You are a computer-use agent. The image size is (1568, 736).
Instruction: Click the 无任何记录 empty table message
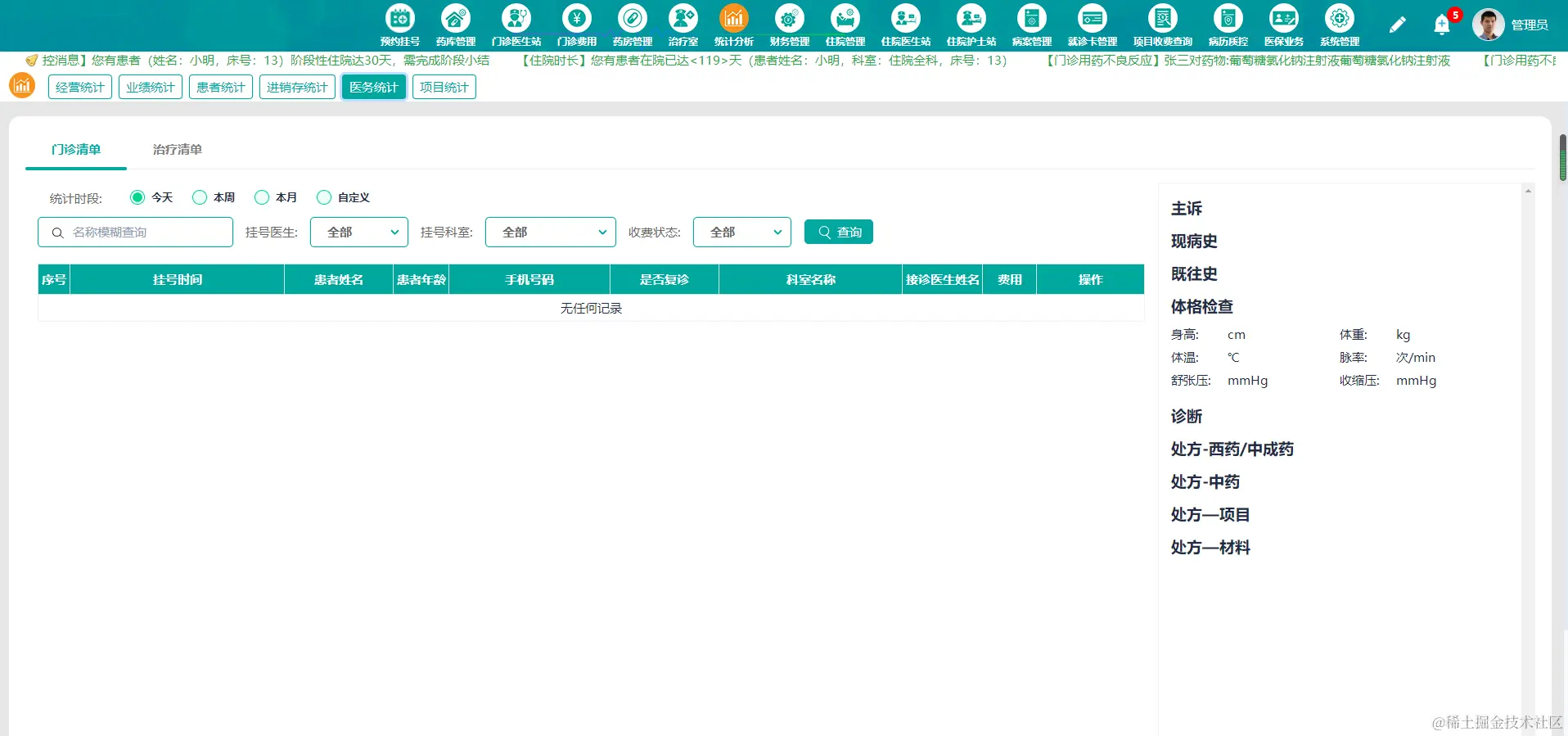click(591, 308)
